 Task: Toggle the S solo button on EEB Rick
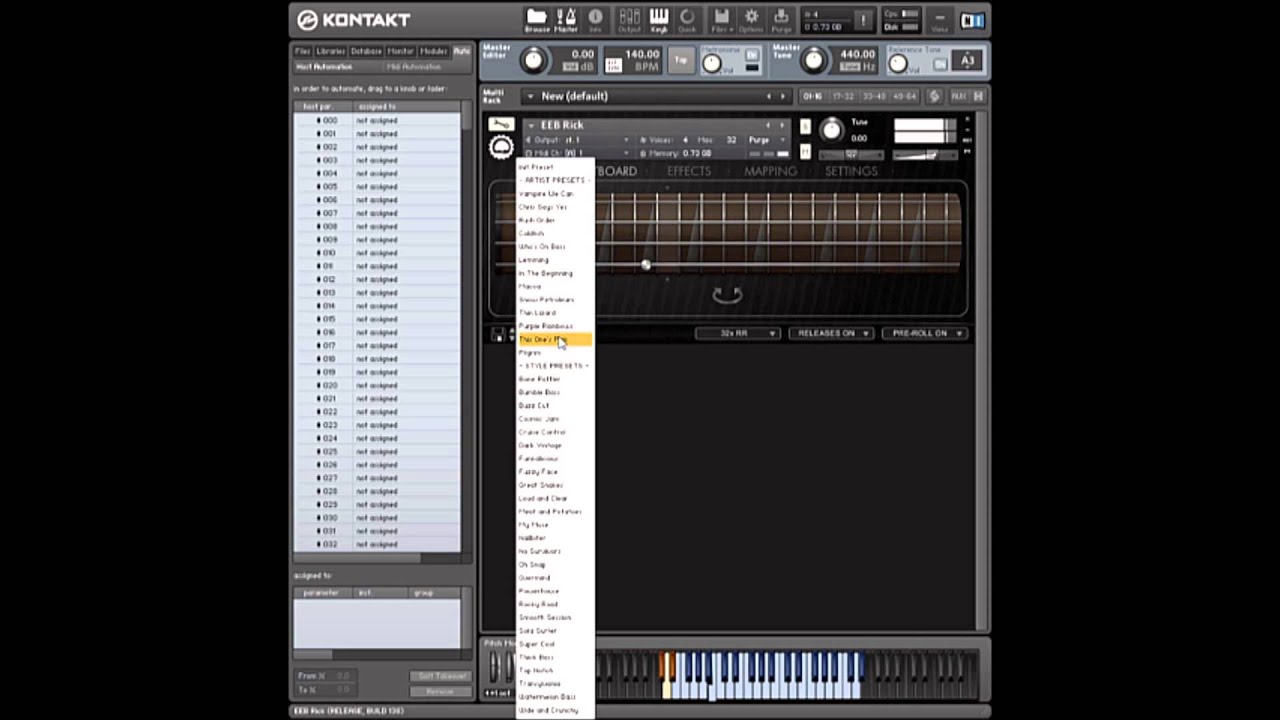(x=805, y=127)
